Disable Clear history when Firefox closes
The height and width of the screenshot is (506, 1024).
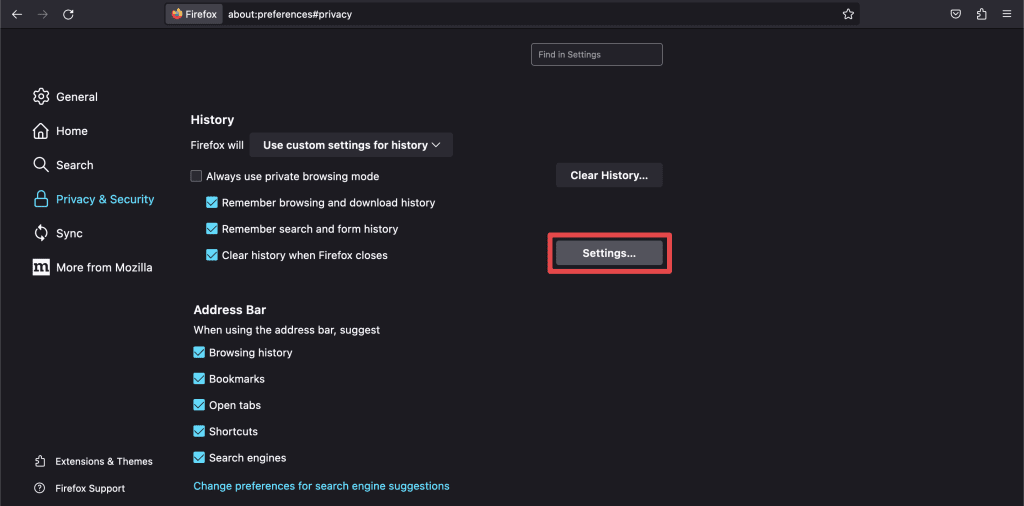coord(212,255)
